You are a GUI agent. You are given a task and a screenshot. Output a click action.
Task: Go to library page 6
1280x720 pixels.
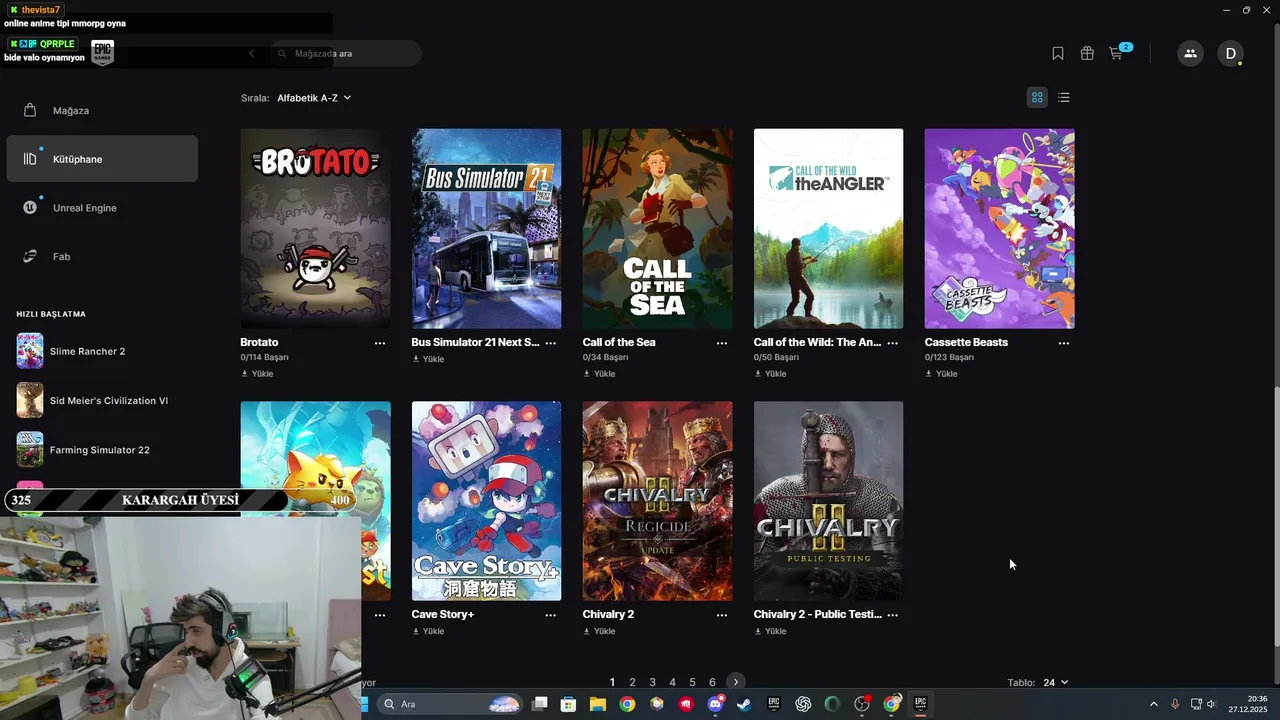(712, 682)
